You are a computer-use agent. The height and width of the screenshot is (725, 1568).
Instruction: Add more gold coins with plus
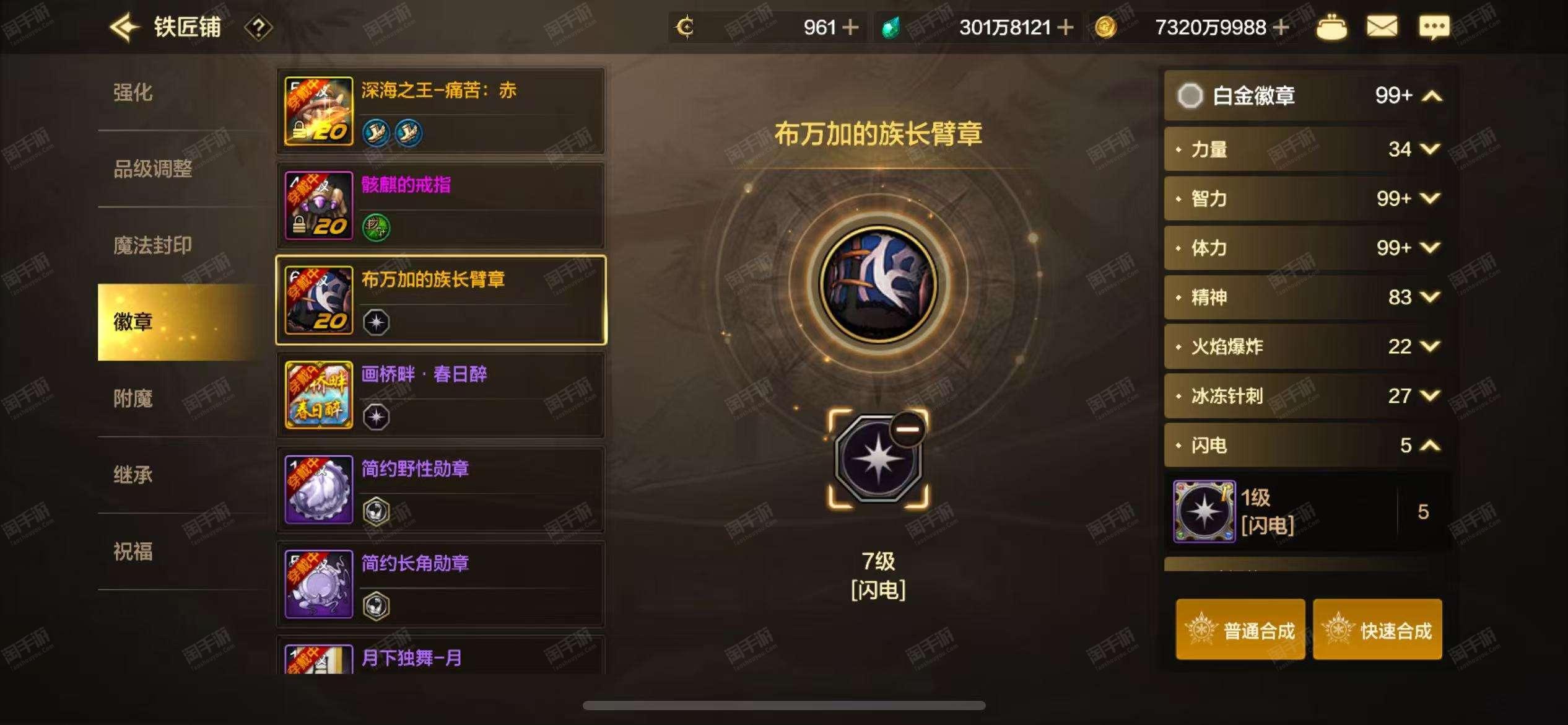click(1280, 28)
